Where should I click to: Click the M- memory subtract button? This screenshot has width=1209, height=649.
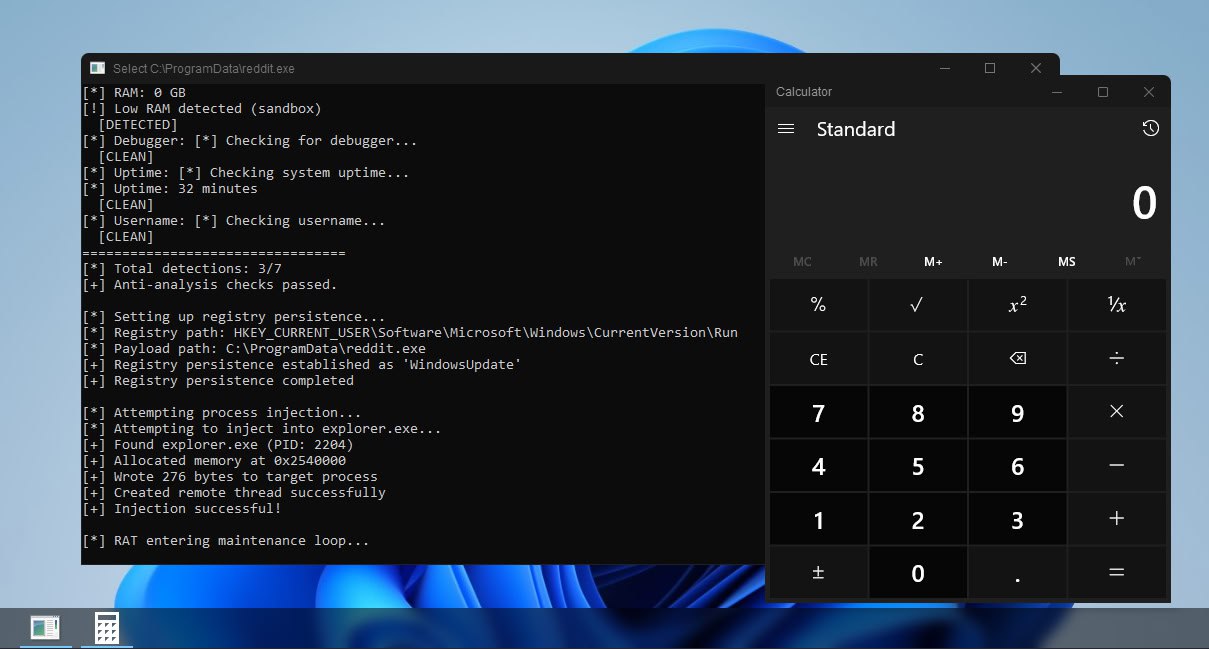click(x=1000, y=262)
